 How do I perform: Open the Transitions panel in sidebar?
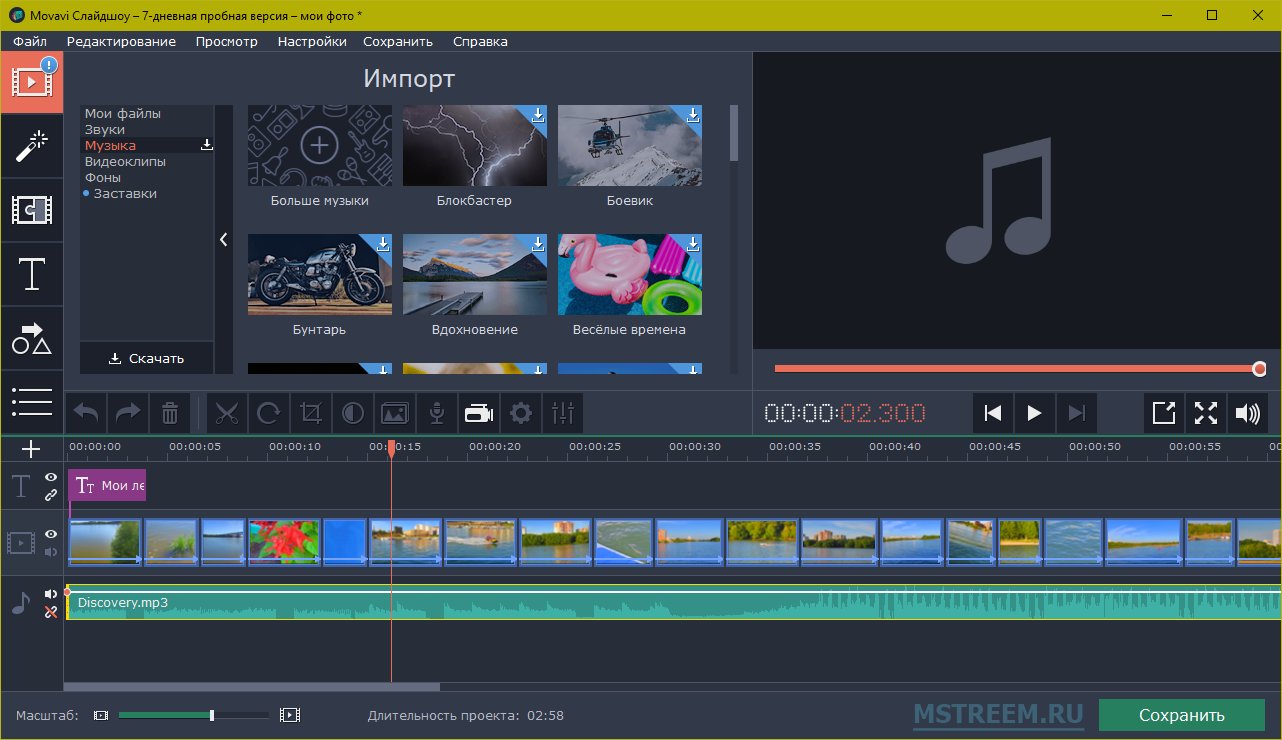pos(32,210)
